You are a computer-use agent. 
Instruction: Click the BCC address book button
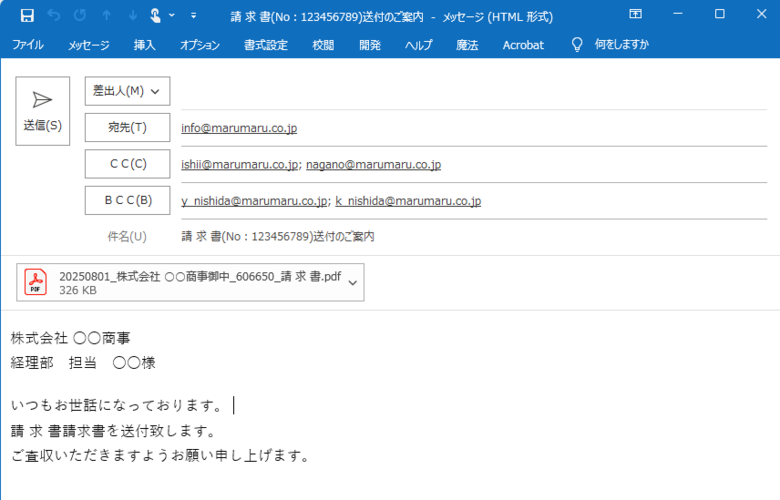[x=127, y=200]
